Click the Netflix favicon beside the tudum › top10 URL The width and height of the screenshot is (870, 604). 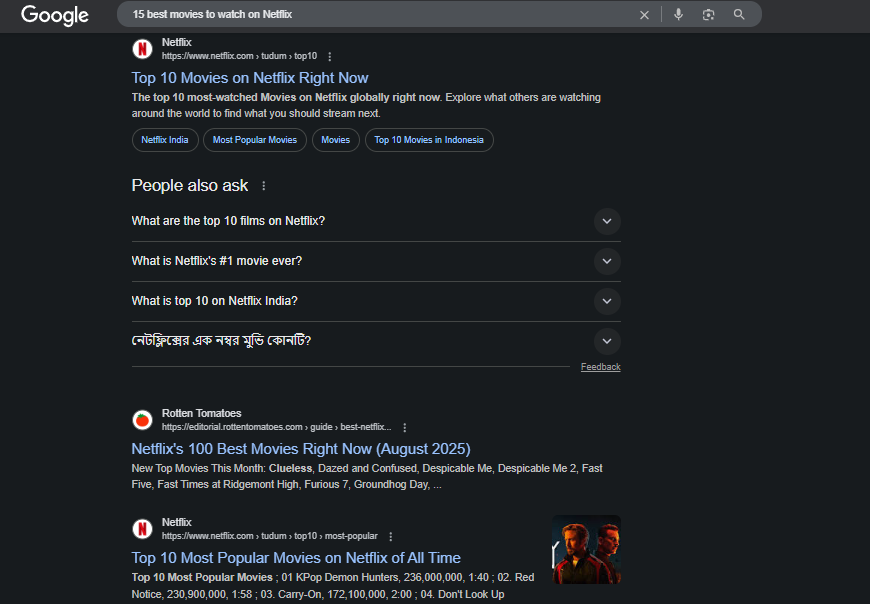point(143,49)
